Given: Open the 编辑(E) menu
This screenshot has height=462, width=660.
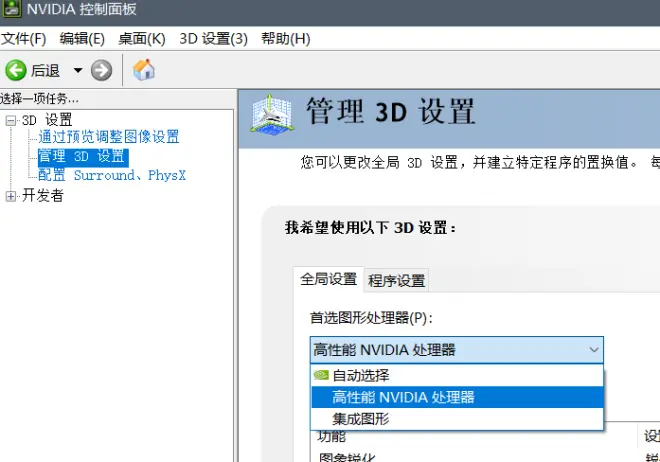Looking at the screenshot, I should (82, 39).
